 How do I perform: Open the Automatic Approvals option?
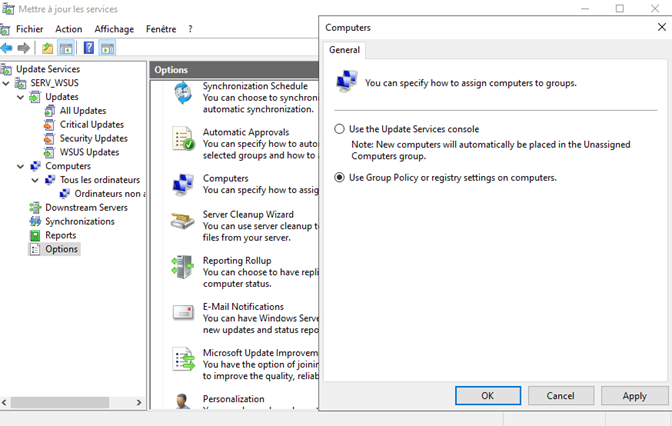pyautogui.click(x=246, y=132)
